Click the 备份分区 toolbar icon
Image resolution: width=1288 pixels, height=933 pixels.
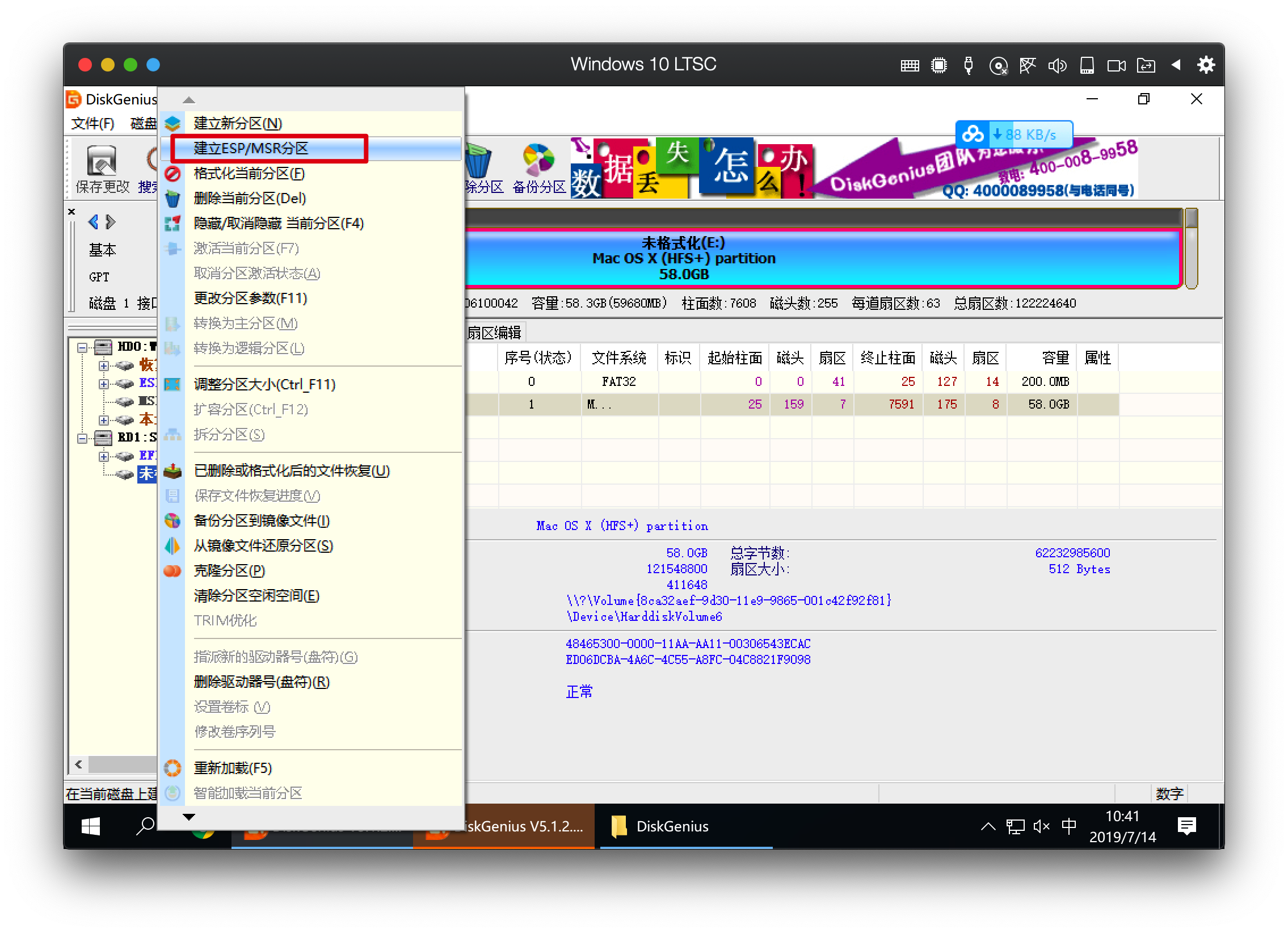538,169
